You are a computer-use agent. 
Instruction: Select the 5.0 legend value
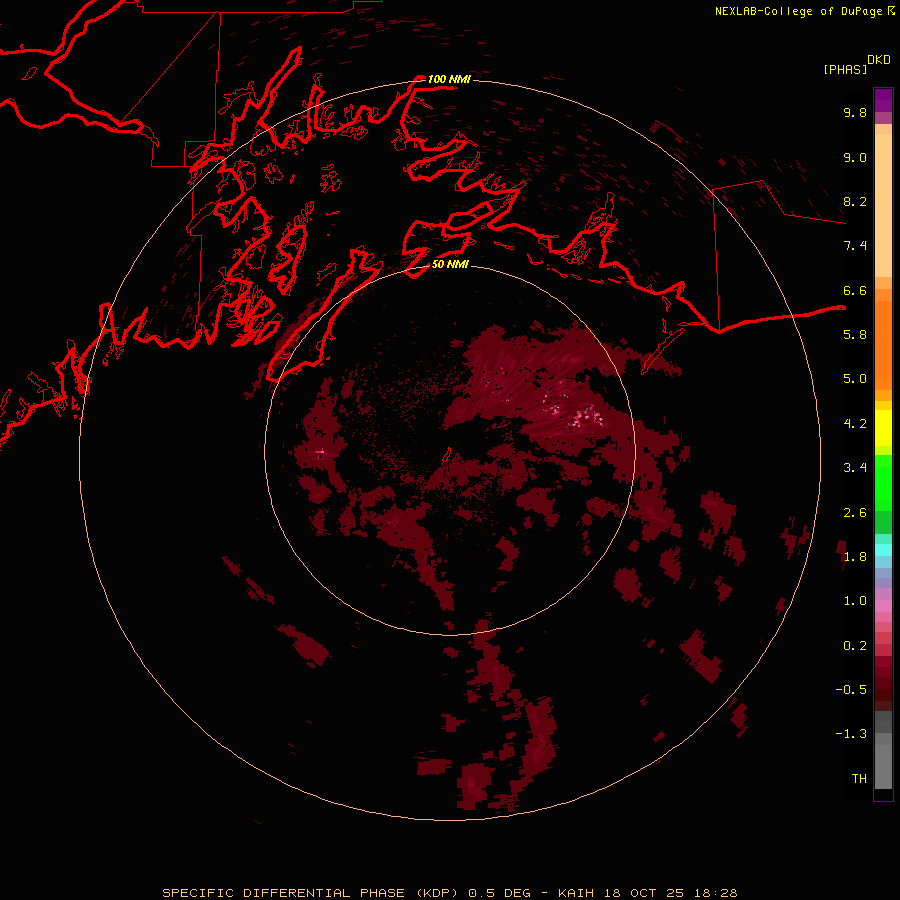pos(855,379)
